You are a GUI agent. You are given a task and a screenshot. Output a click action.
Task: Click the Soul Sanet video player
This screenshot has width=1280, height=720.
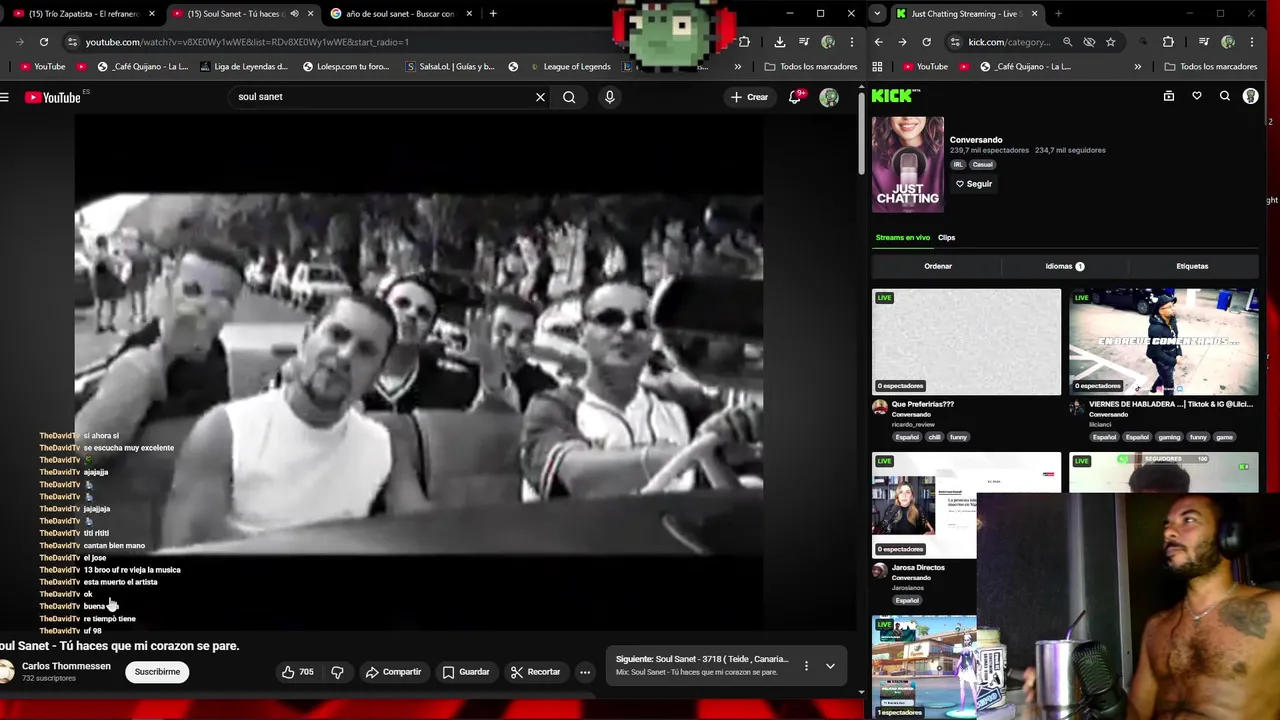(419, 372)
